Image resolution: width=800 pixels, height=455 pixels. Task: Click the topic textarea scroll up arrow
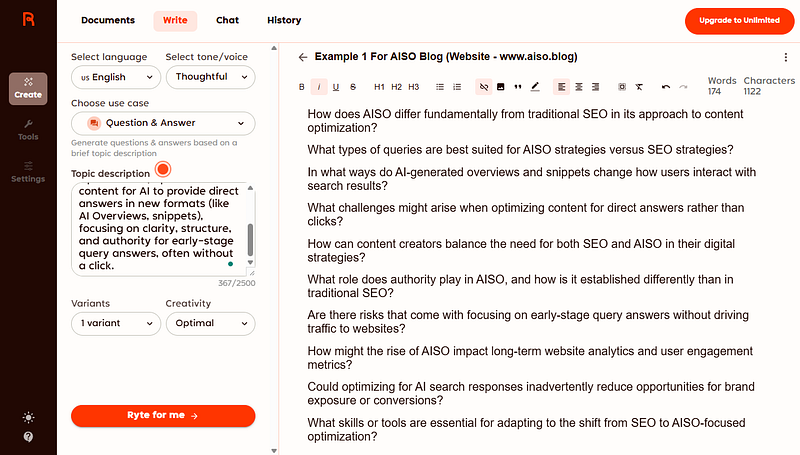[x=251, y=188]
